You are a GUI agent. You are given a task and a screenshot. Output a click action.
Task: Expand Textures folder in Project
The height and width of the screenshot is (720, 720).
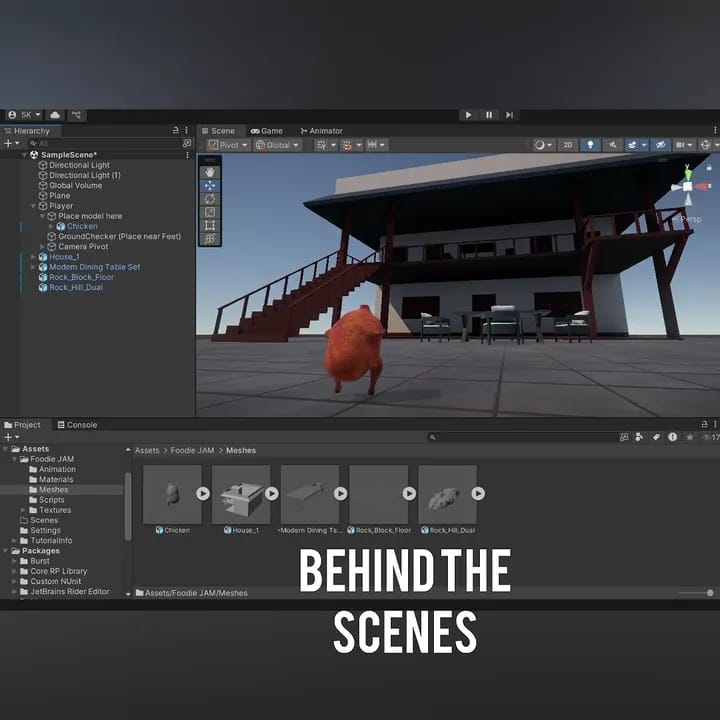(23, 510)
